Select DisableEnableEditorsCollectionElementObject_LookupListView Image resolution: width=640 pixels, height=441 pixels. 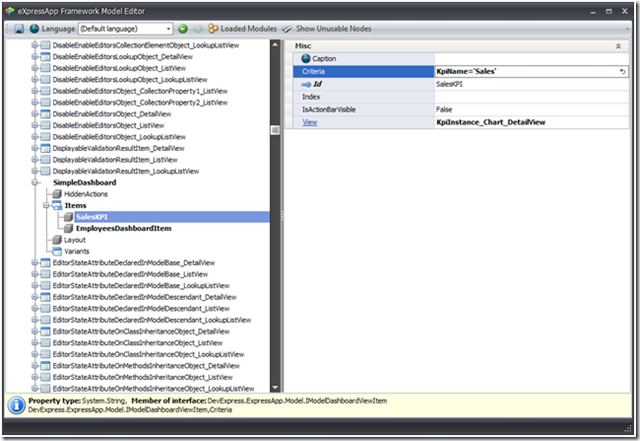point(146,45)
